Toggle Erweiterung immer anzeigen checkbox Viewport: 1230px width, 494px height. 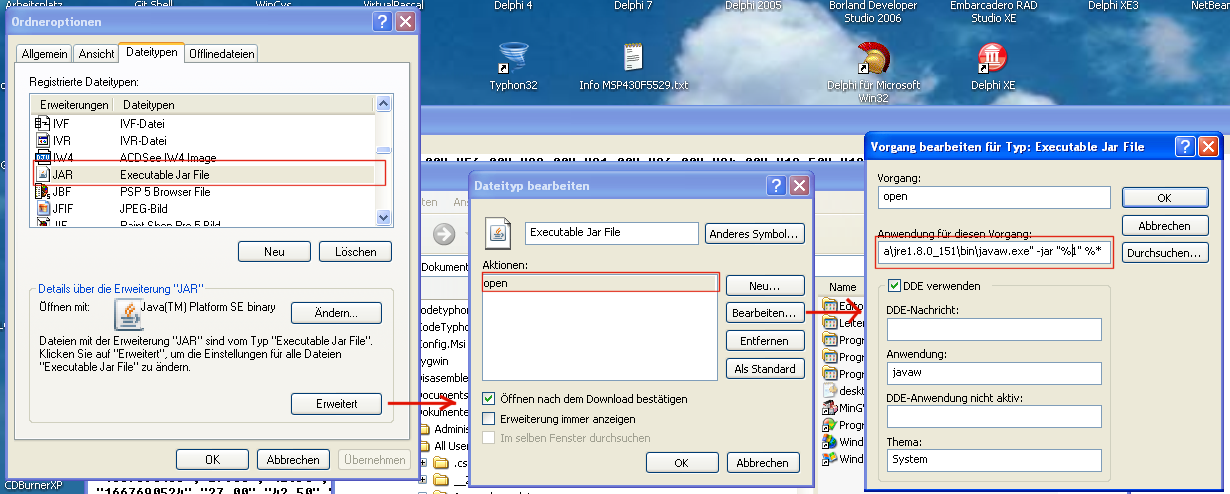coord(489,418)
